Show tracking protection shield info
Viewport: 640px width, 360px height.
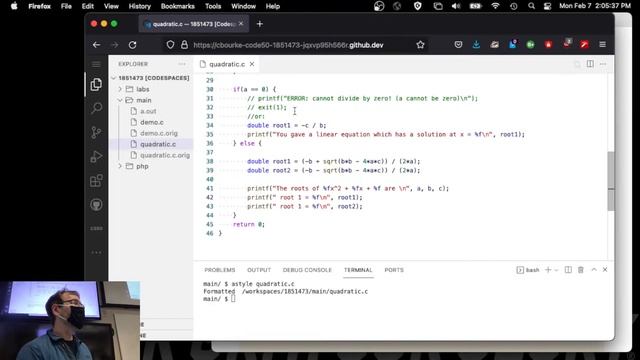tap(170, 45)
